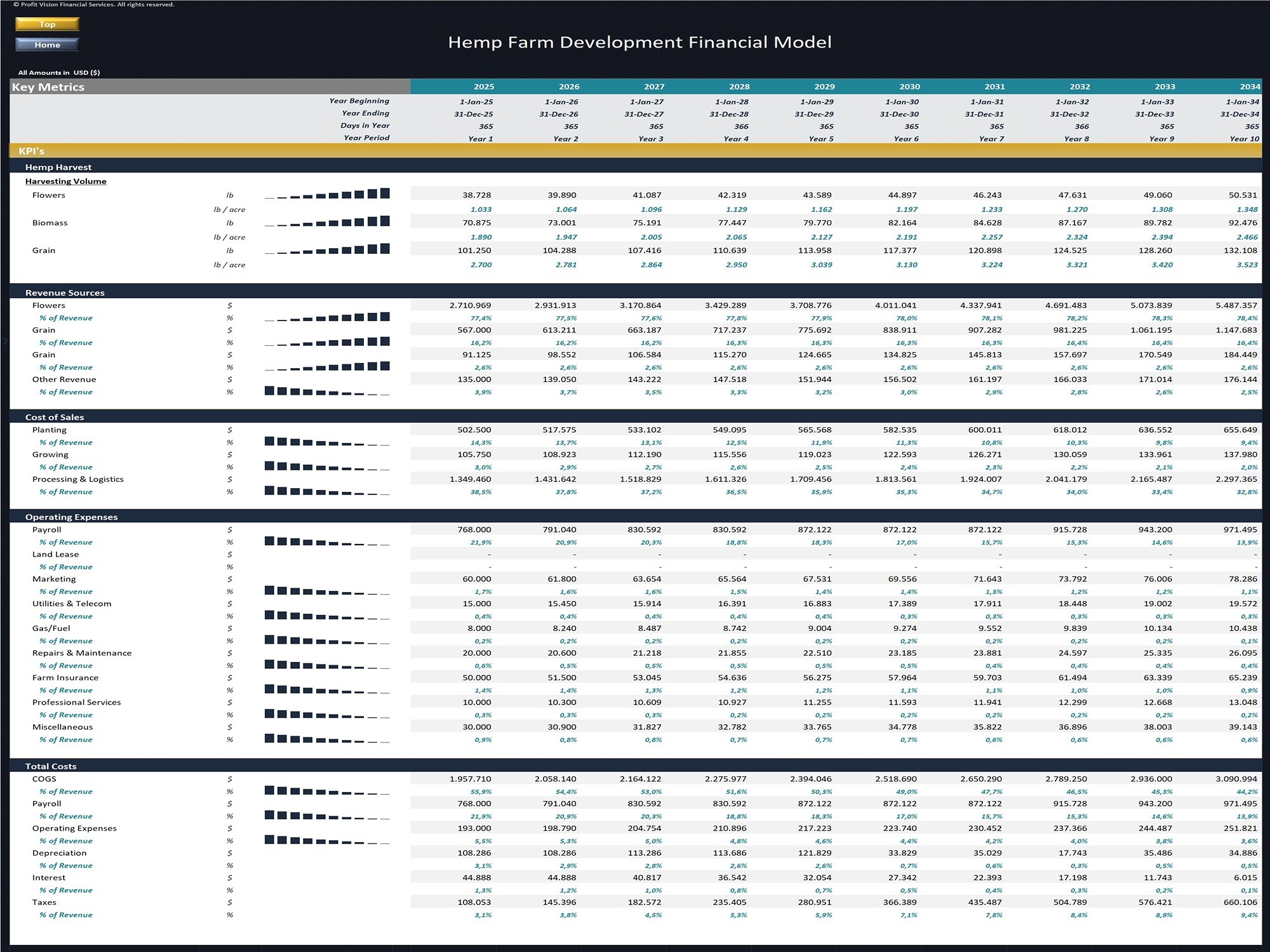Select the 2025 year column header
1270x952 pixels.
[x=484, y=87]
